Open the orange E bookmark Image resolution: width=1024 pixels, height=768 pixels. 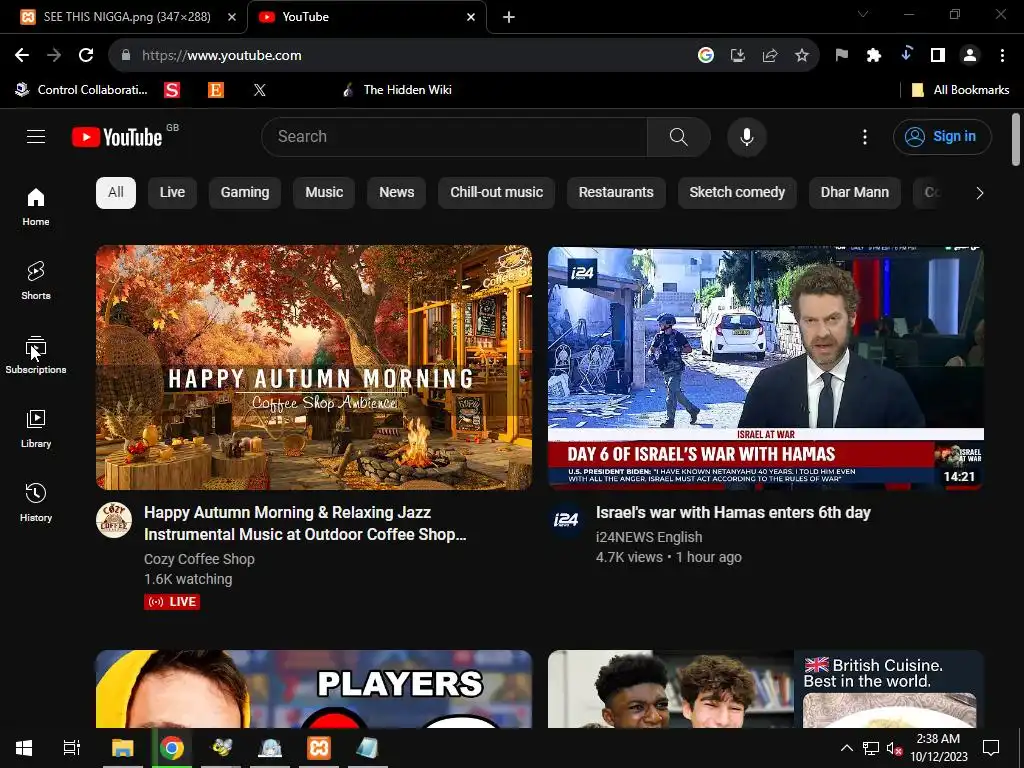[216, 90]
